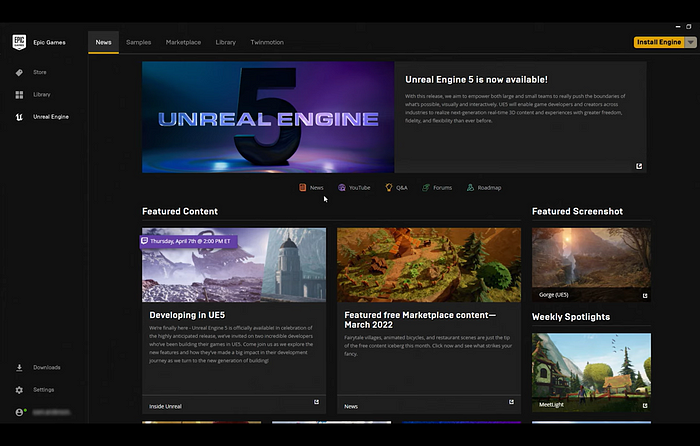Switch to the Marketplace tab
700x446 pixels.
[x=183, y=42]
